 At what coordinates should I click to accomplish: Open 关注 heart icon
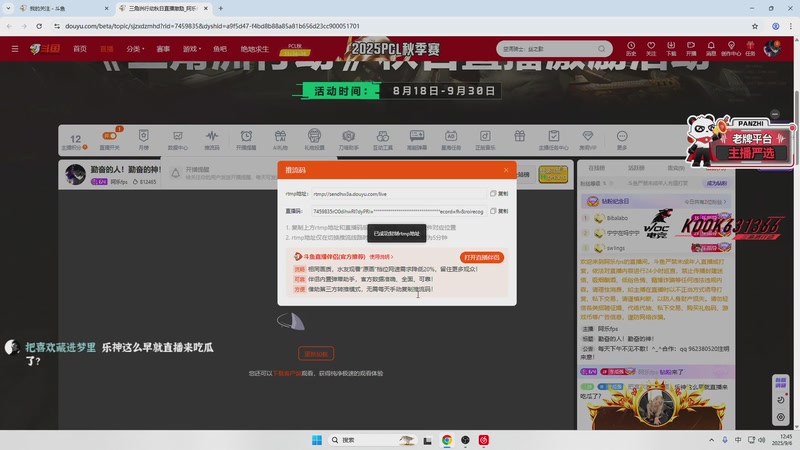coord(651,48)
